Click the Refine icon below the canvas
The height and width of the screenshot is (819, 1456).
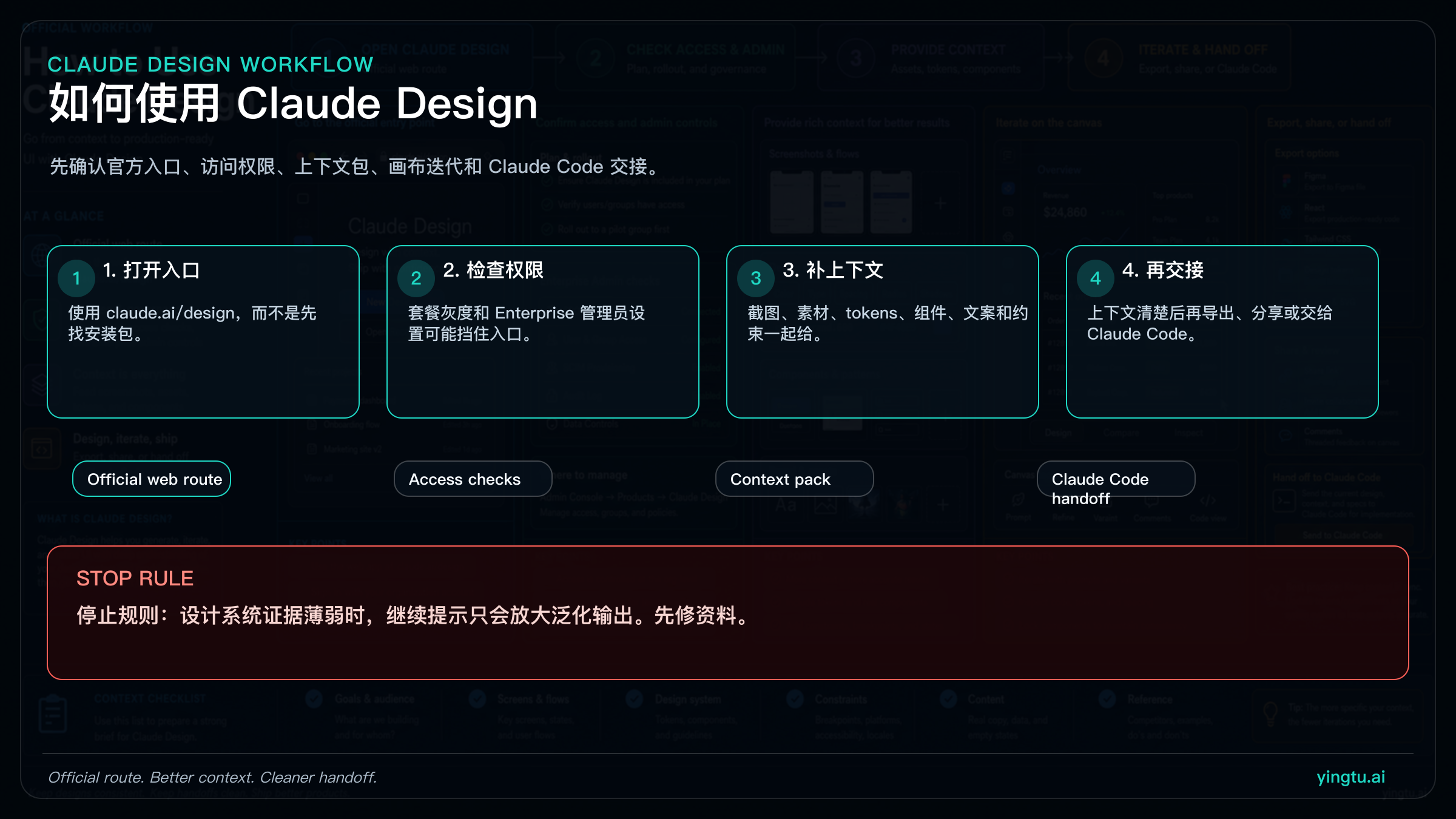1063,500
